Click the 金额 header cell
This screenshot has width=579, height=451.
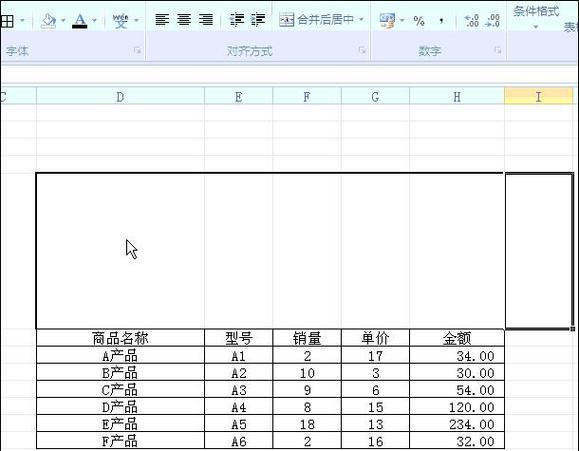(457, 338)
